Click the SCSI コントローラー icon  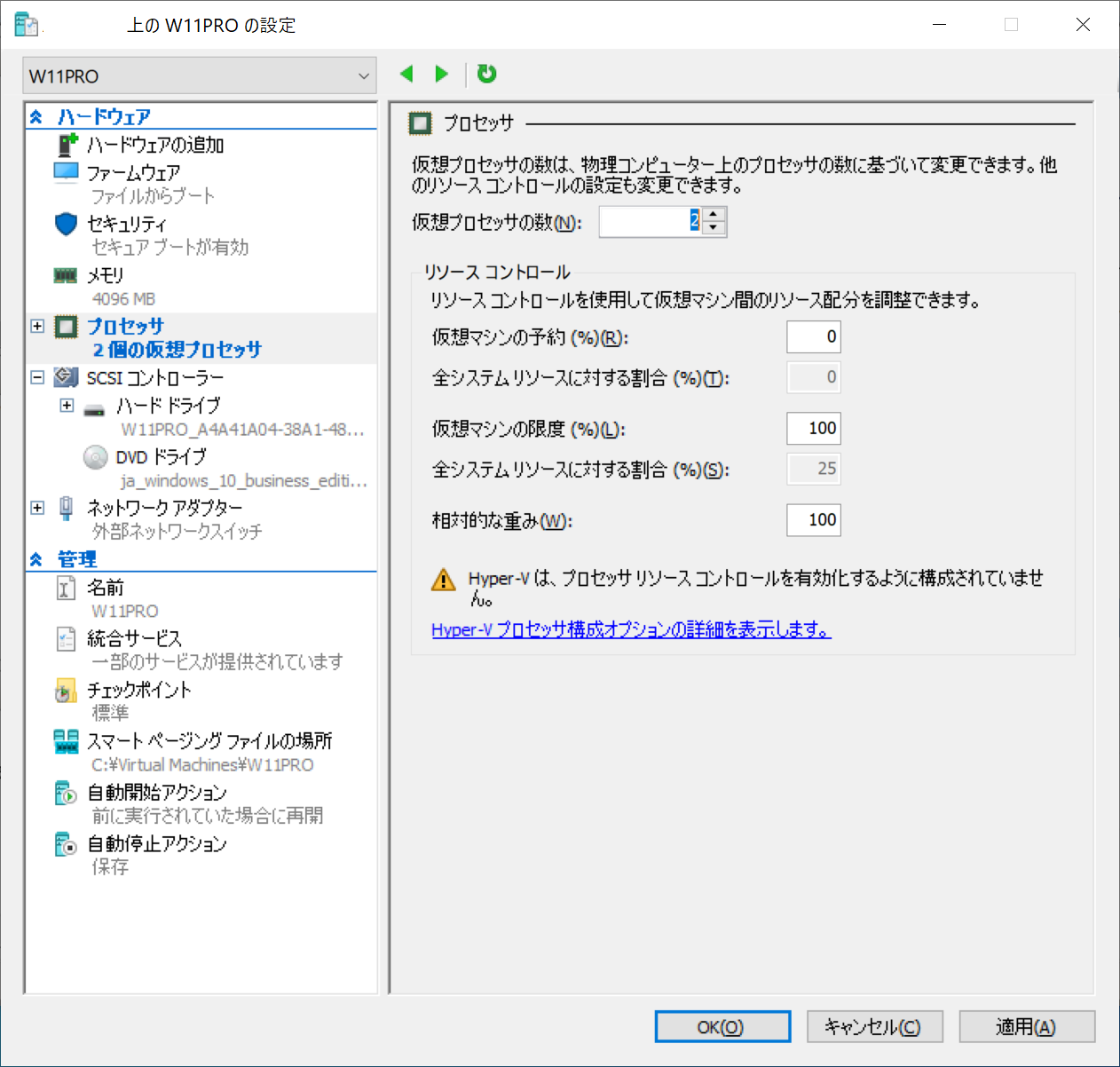pos(67,377)
